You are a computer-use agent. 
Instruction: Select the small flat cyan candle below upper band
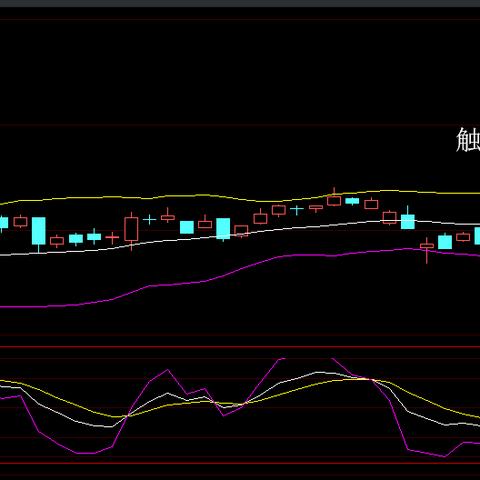click(x=352, y=201)
